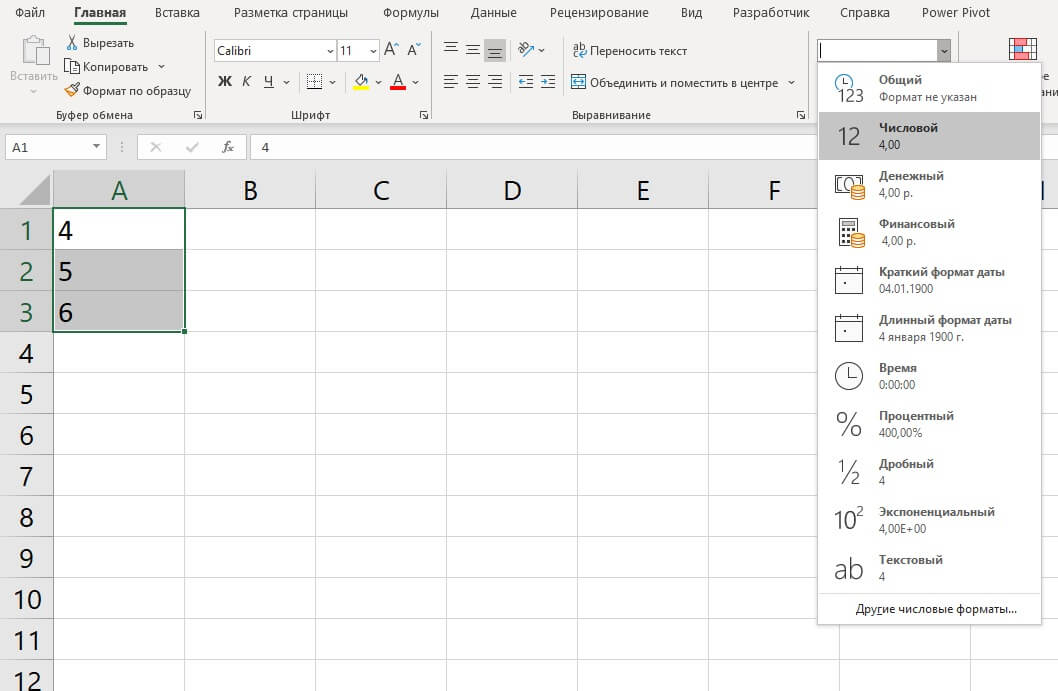Click 'Формат по образцу' paintbrush

(127, 90)
